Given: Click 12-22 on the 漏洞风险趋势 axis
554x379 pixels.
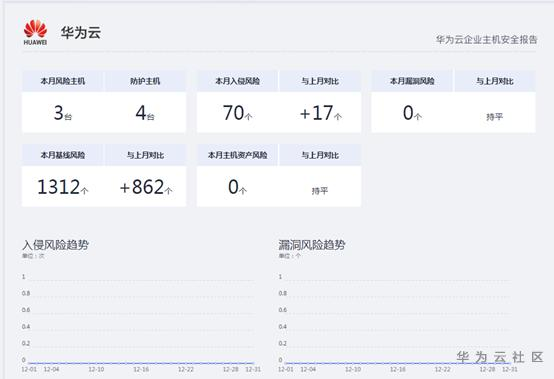Looking at the screenshot, I should pyautogui.click(x=443, y=369).
